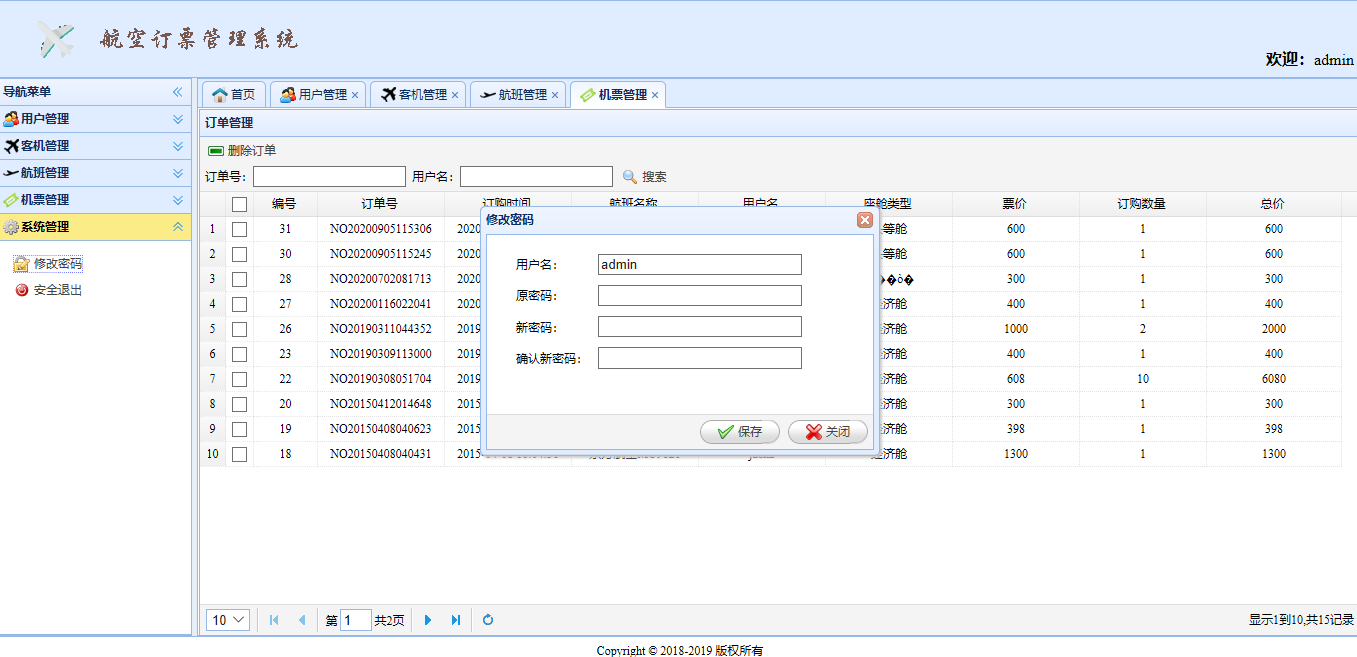Switch to the 客机管理 tab
1357x657 pixels.
tap(416, 95)
